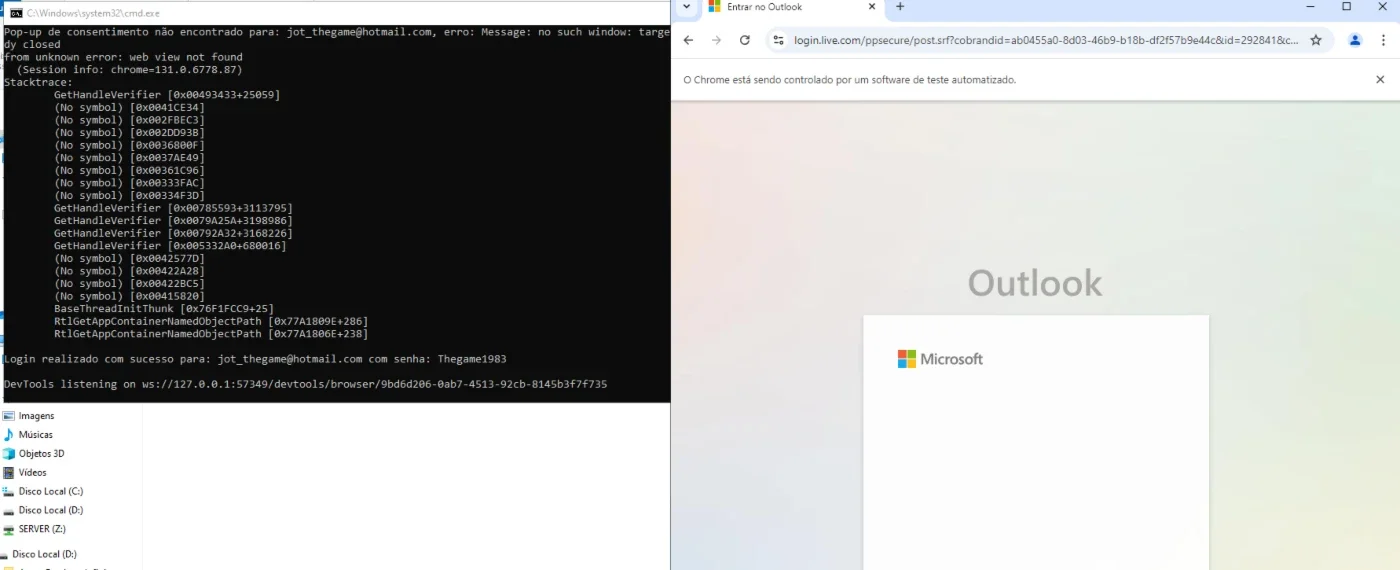Image resolution: width=1400 pixels, height=570 pixels.
Task: Open cmd.exe window system menu icon
Action: [x=15, y=13]
